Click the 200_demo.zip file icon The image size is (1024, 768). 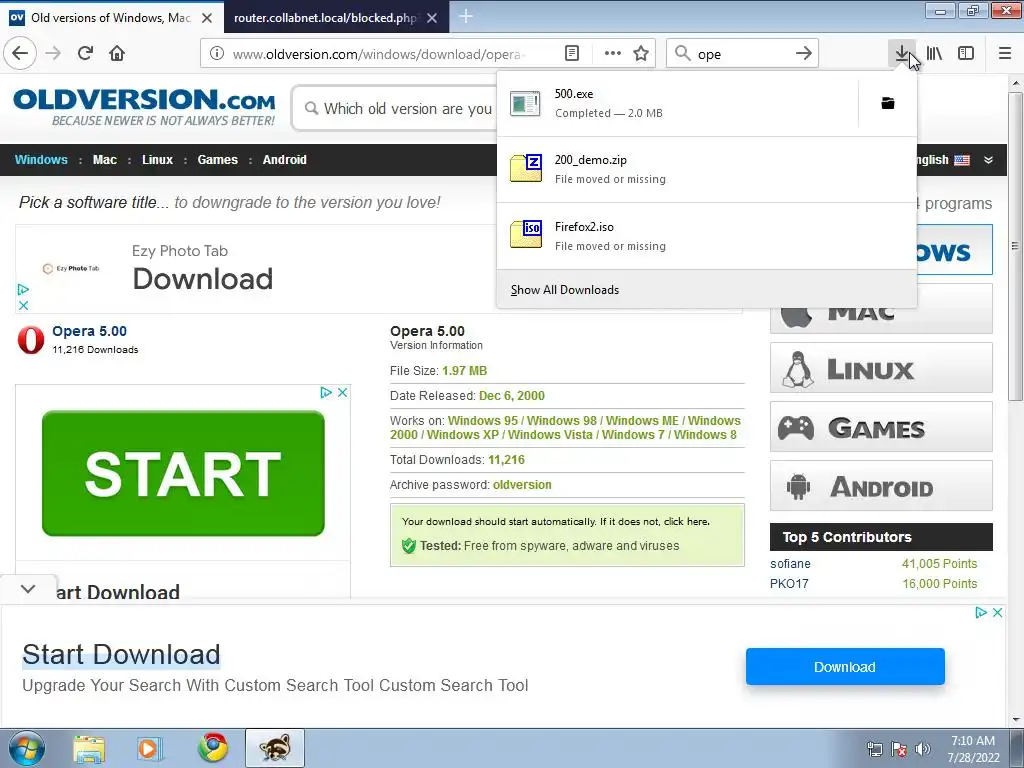[526, 168]
